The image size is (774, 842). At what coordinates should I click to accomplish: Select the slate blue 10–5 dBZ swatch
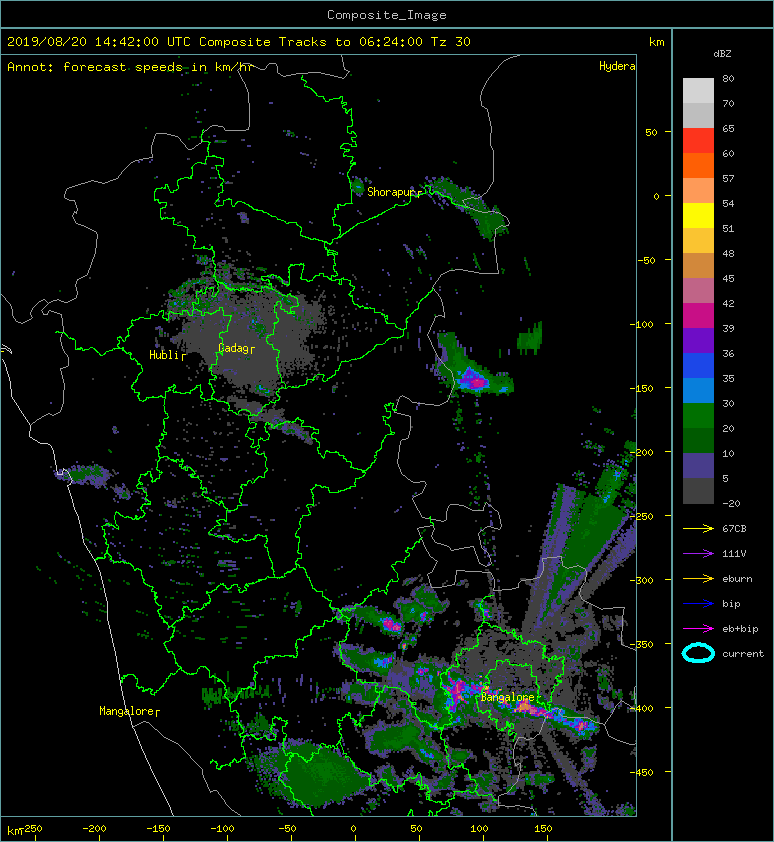point(698,466)
